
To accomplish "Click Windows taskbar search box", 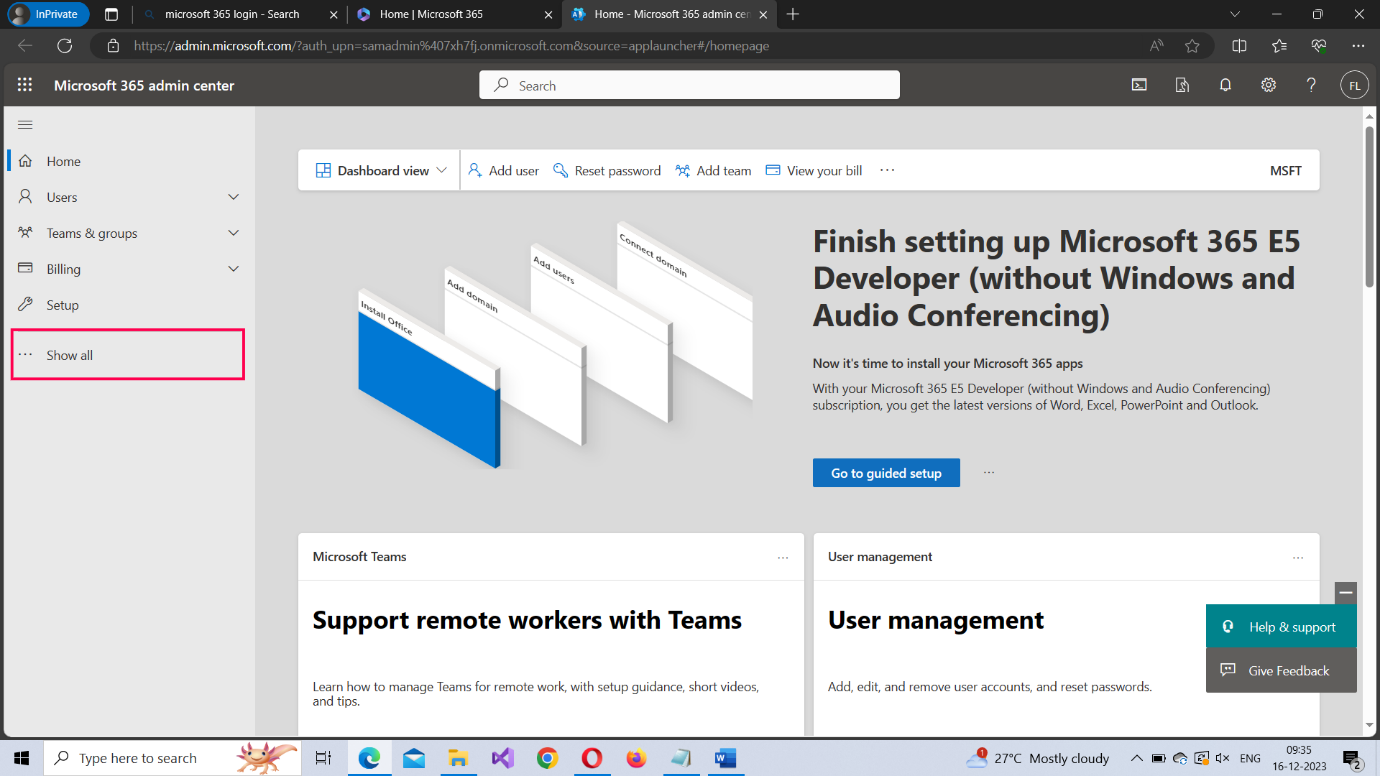I will coord(172,758).
